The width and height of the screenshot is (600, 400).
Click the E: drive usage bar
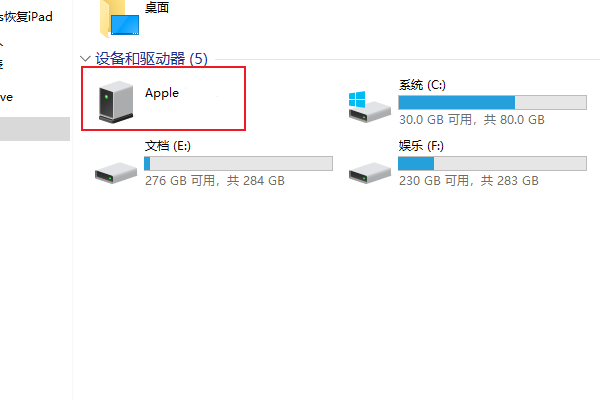pos(238,163)
